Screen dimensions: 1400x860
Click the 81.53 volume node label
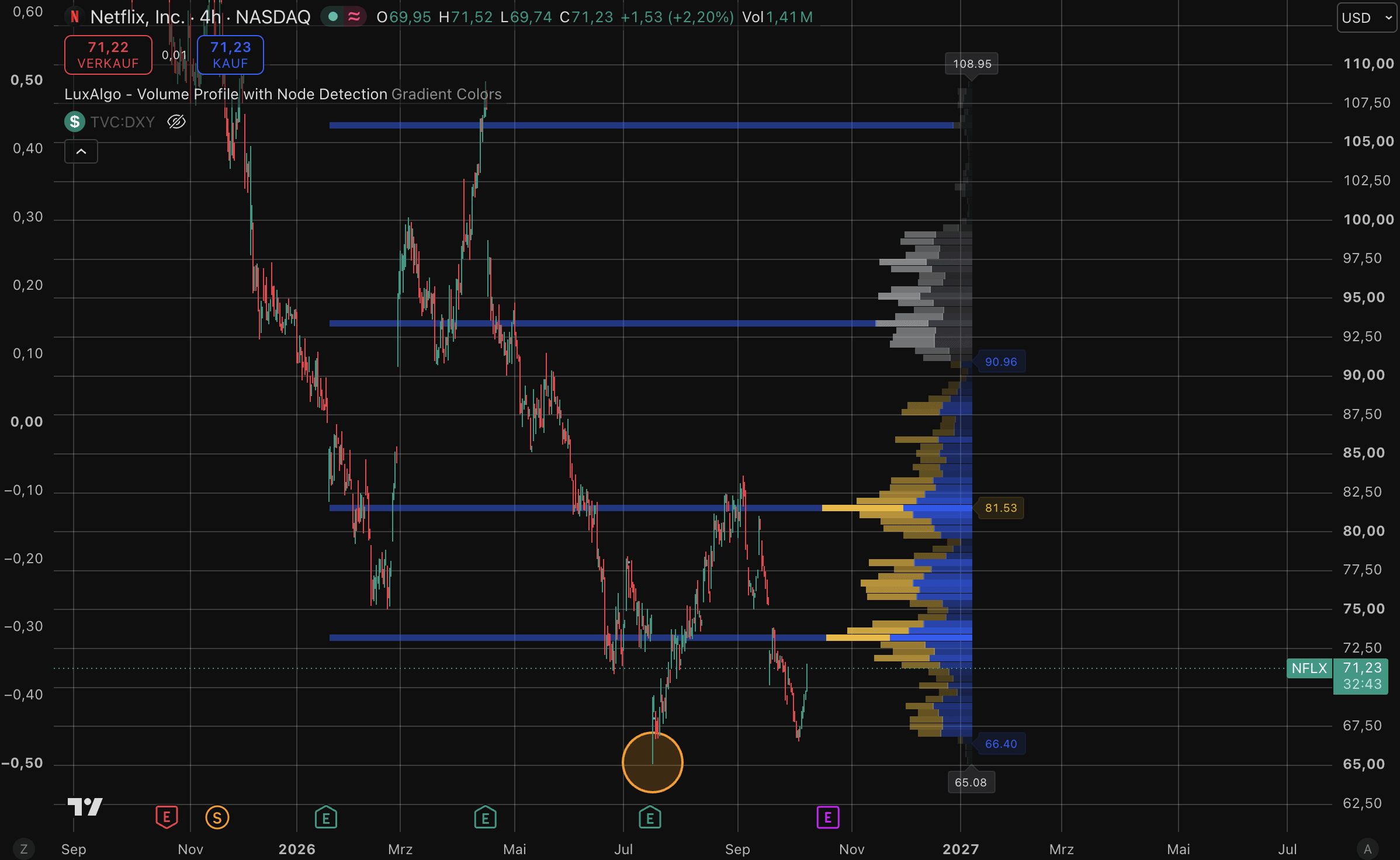click(x=1001, y=508)
